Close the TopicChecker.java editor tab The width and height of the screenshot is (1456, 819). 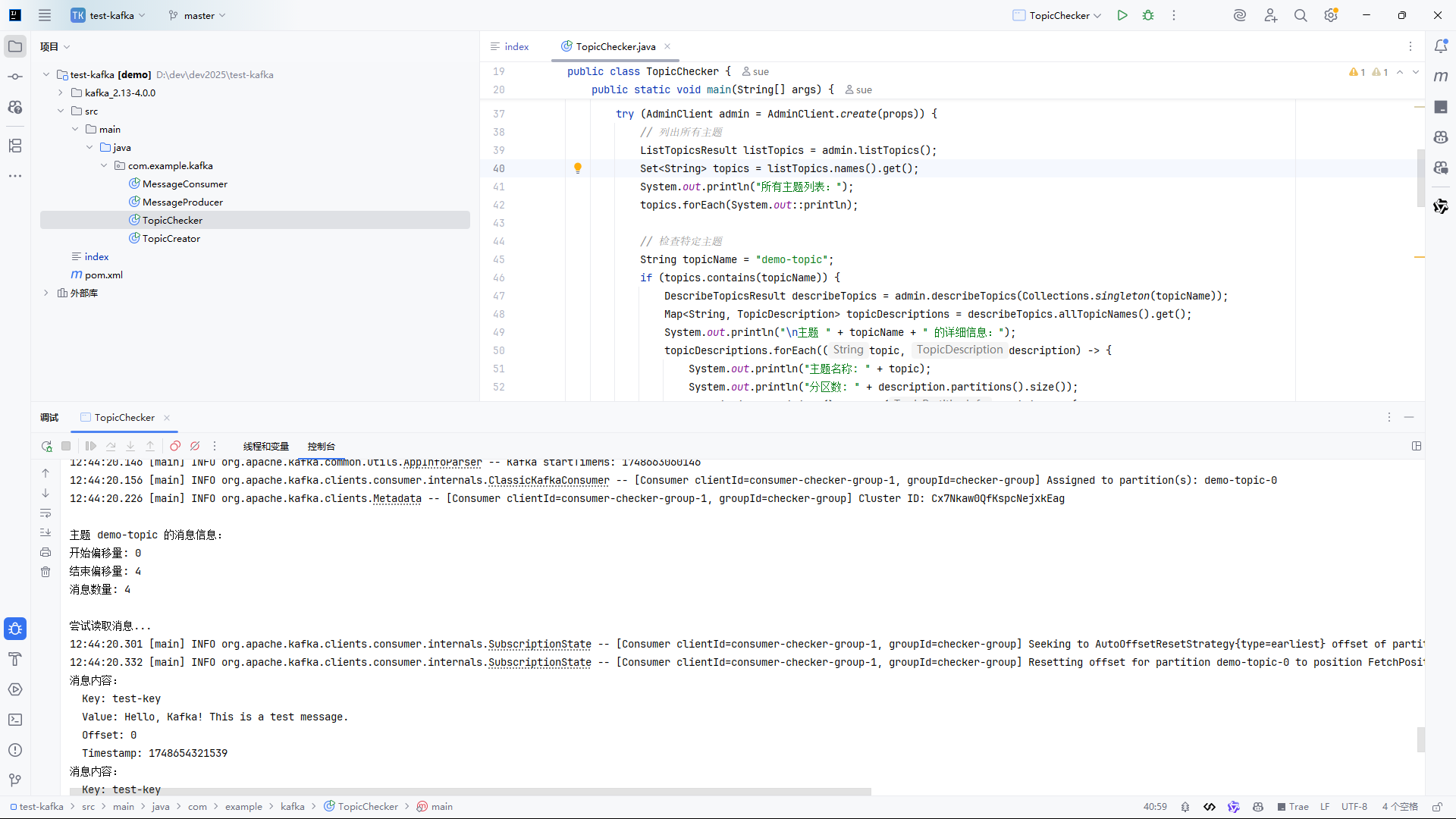click(667, 46)
